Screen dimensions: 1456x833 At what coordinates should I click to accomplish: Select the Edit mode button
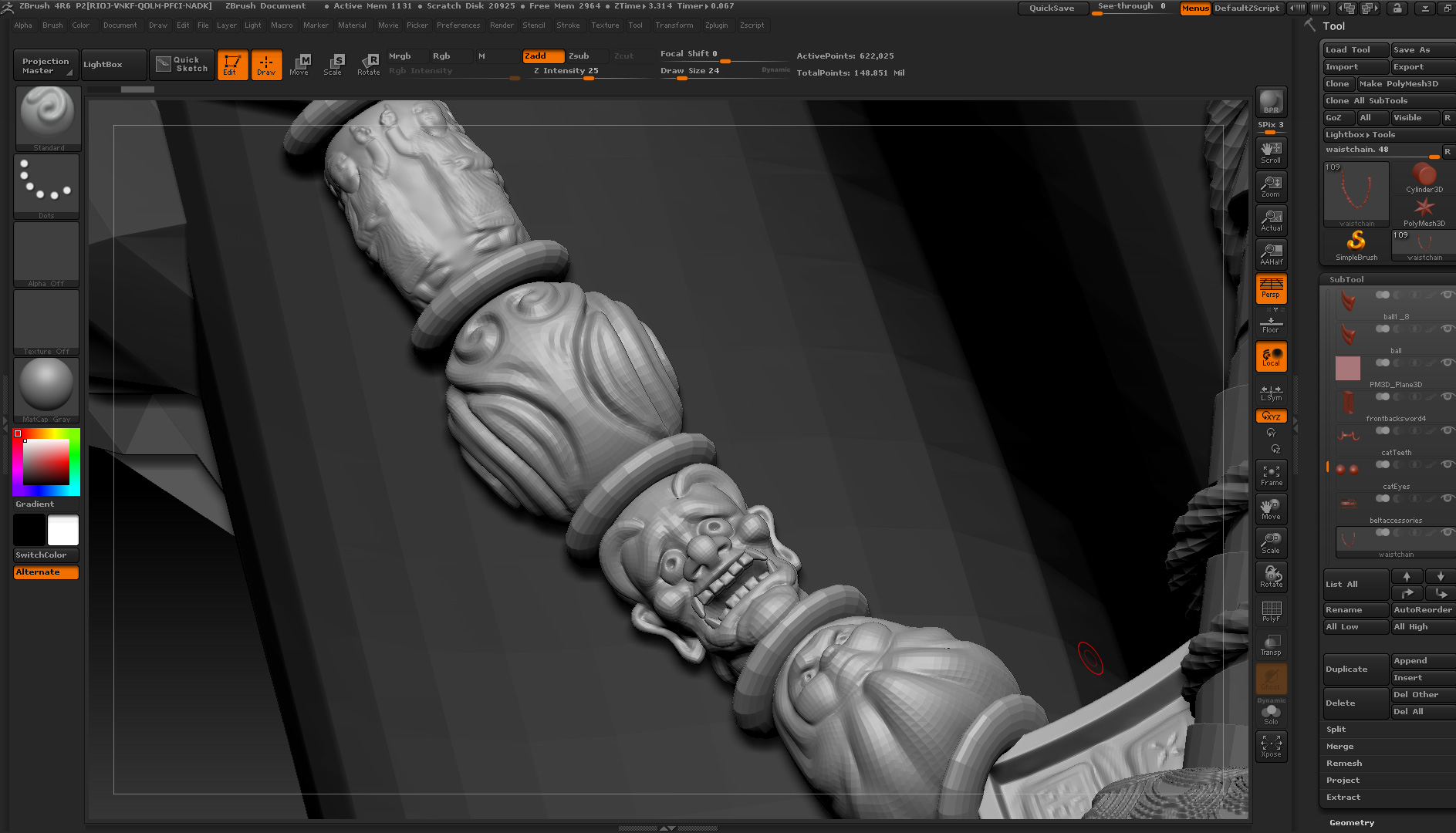click(x=232, y=65)
